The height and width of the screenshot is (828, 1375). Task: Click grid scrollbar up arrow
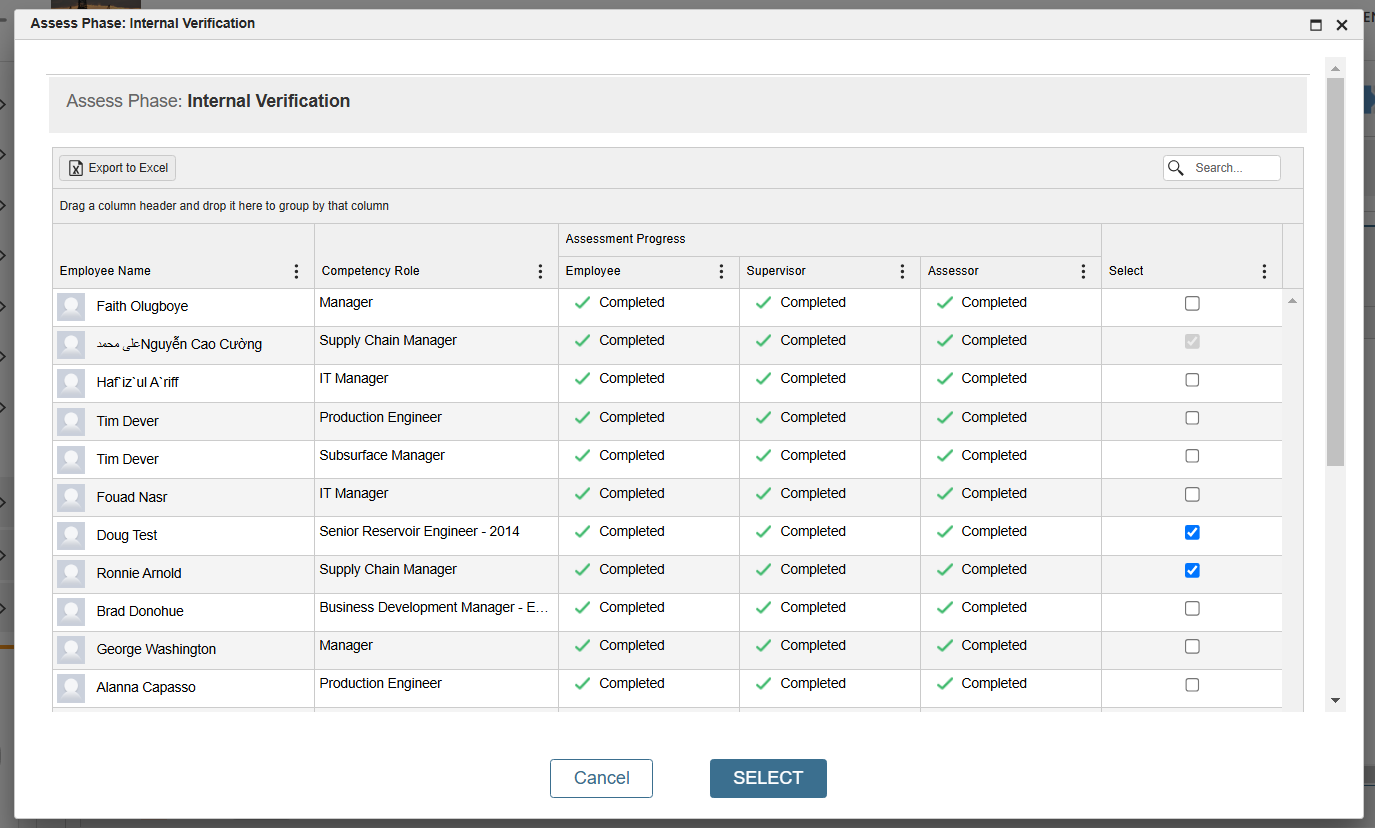point(1292,301)
